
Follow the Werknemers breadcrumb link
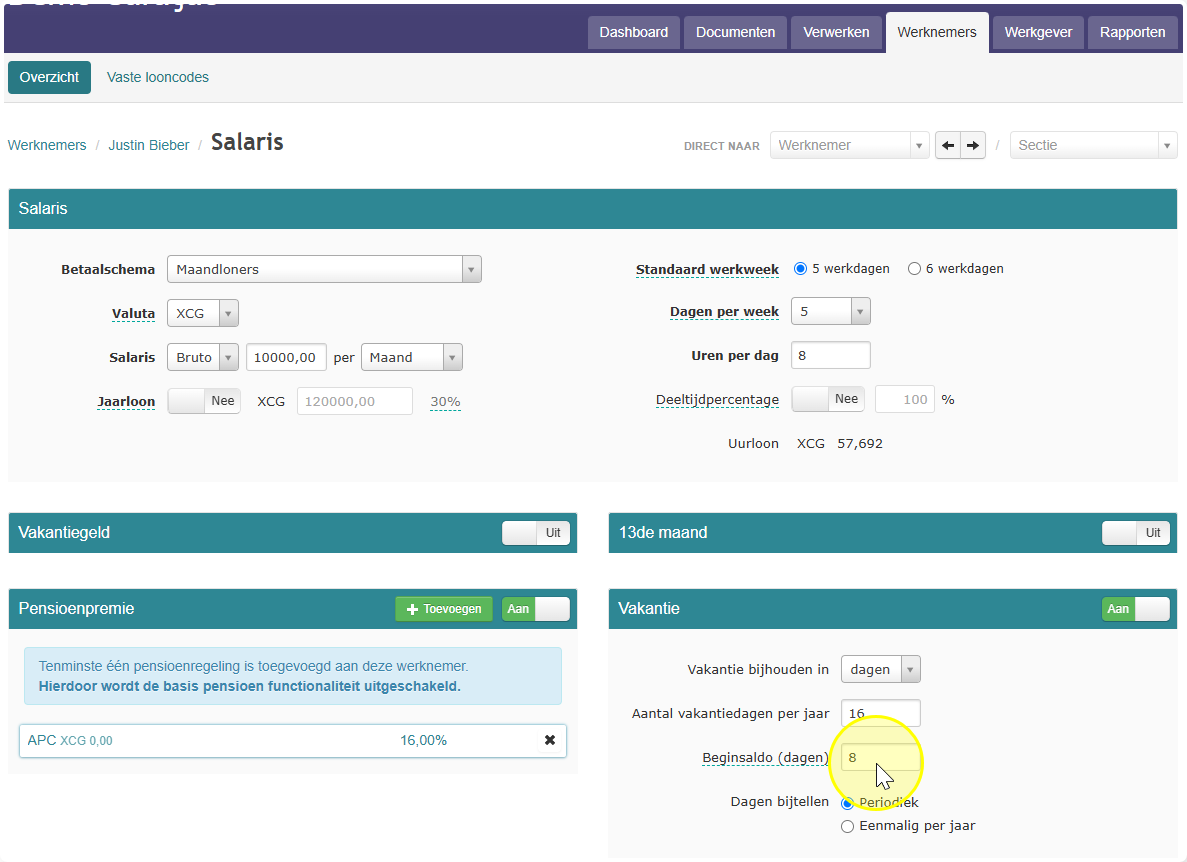coord(47,145)
